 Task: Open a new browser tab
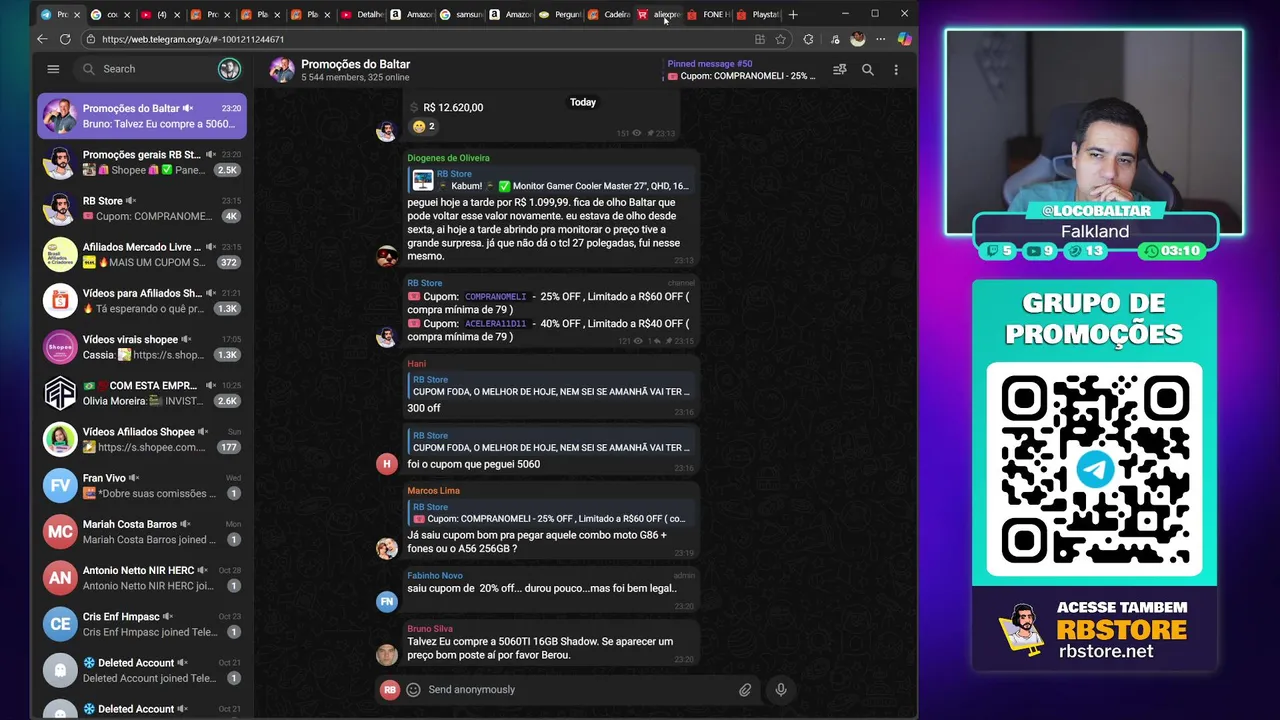[x=793, y=14]
